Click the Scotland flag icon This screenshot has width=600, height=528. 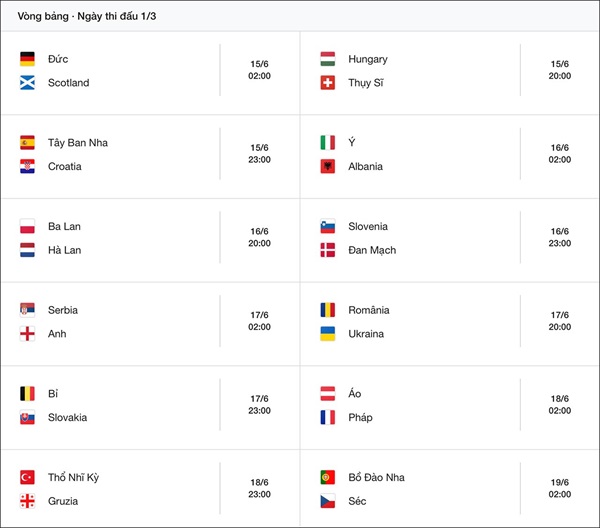(27, 83)
